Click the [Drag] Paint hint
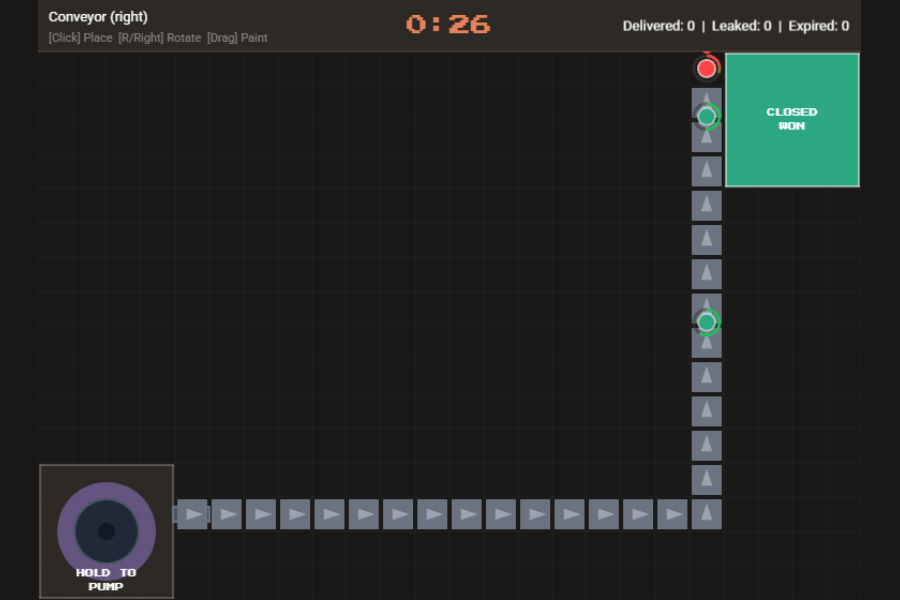 (x=238, y=38)
